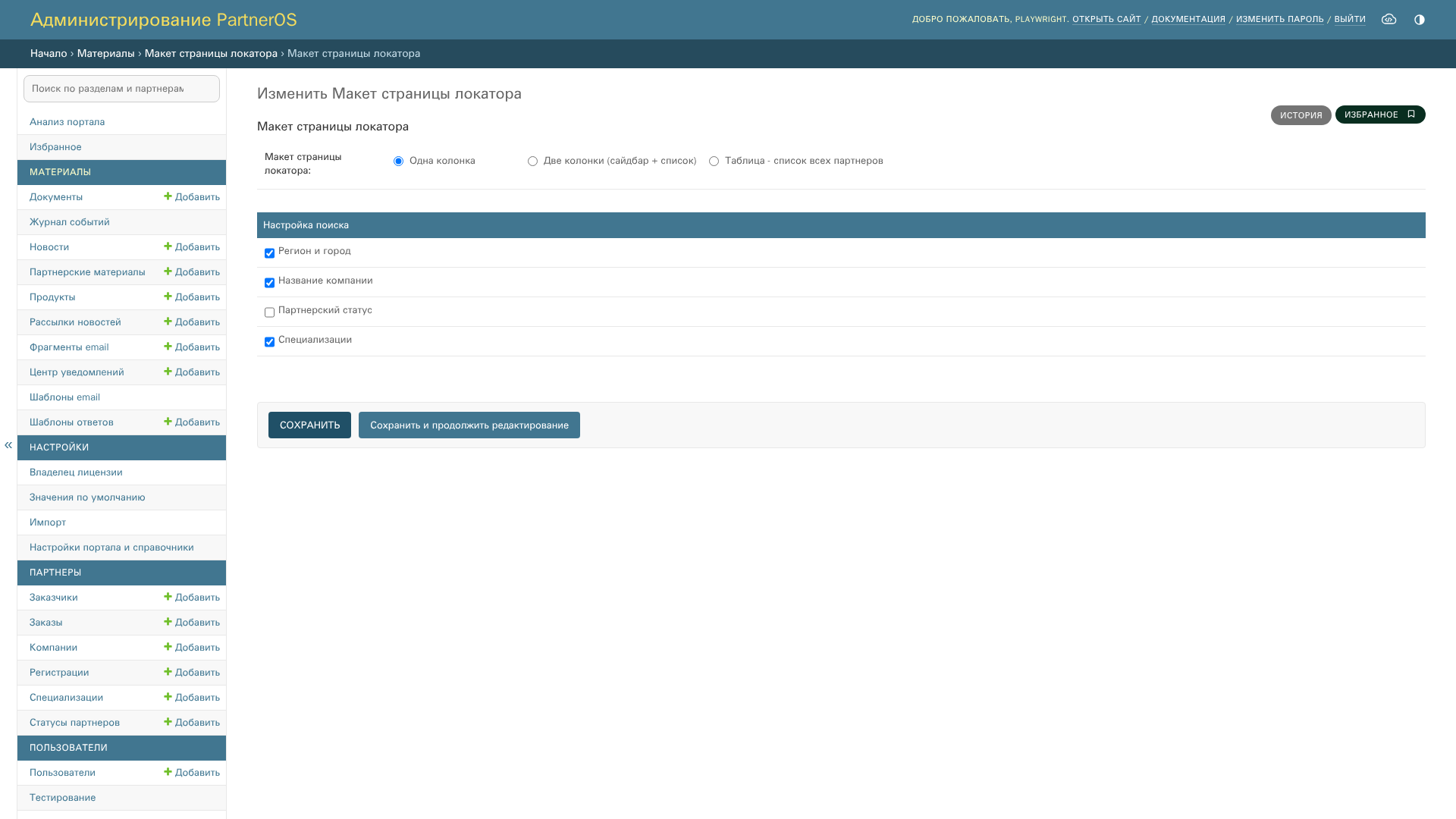Enable the Партнерский статус checkbox
Screen dimensions: 1456x819
point(269,312)
